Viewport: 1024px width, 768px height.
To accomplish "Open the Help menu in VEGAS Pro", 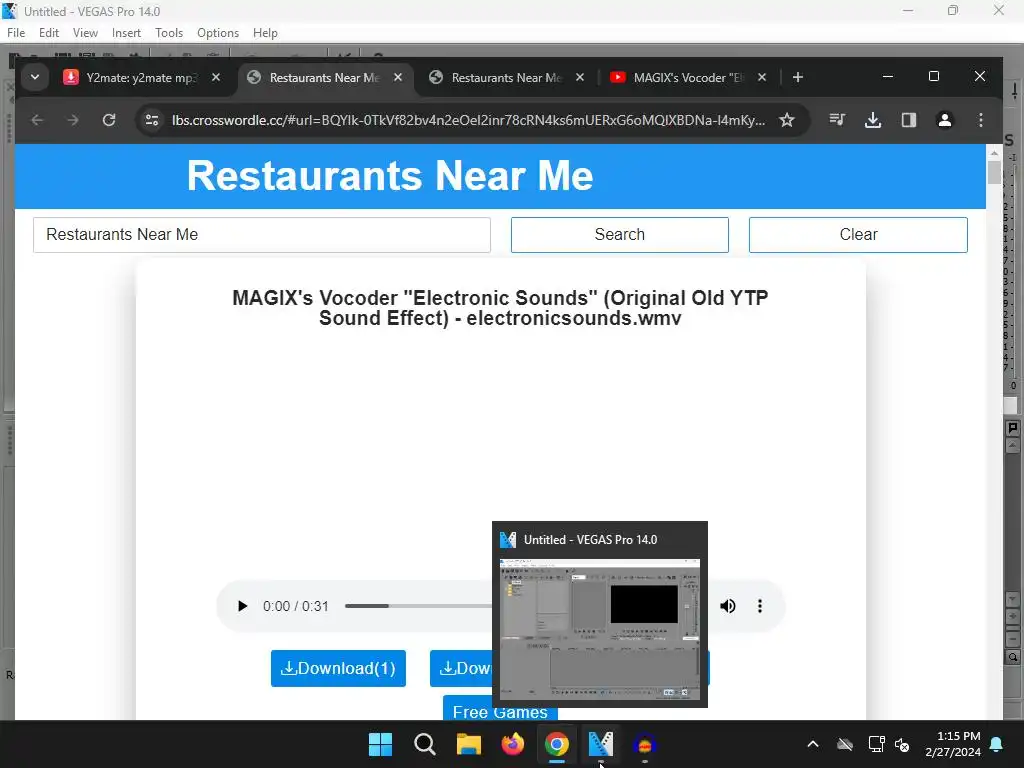I will pos(265,33).
